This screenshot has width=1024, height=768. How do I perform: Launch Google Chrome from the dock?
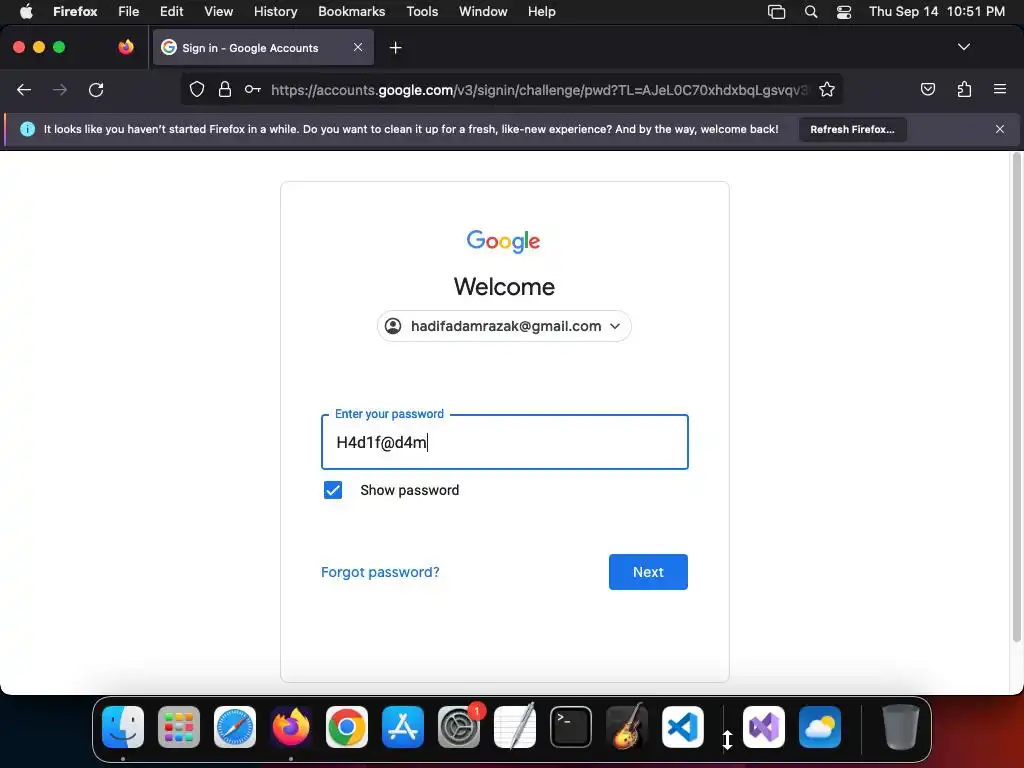tap(347, 727)
